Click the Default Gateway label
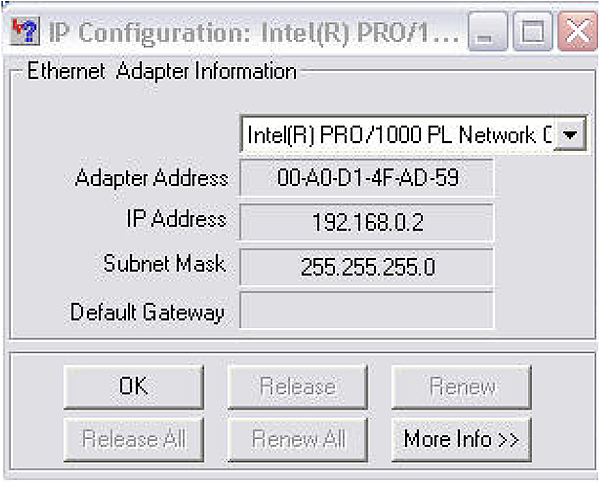 click(147, 312)
